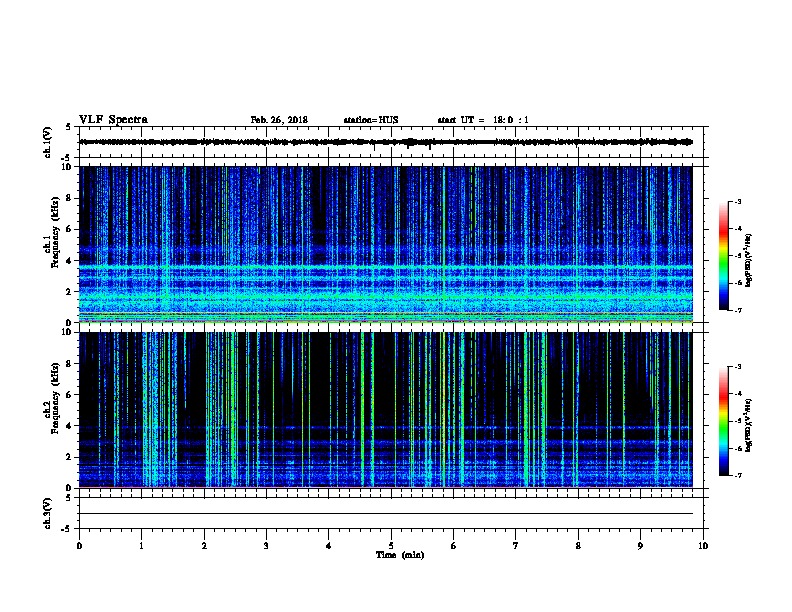The height and width of the screenshot is (612, 792).
Task: Click the "-3" tick on ch.1 colorbar
Action: [737, 201]
